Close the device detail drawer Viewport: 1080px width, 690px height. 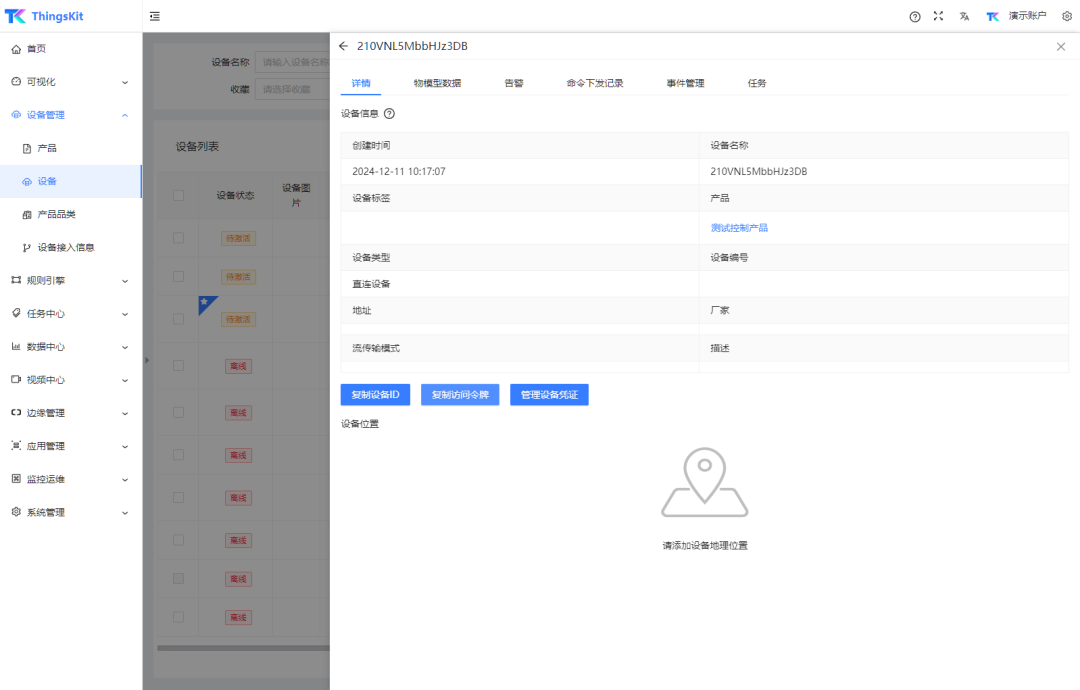1061,47
